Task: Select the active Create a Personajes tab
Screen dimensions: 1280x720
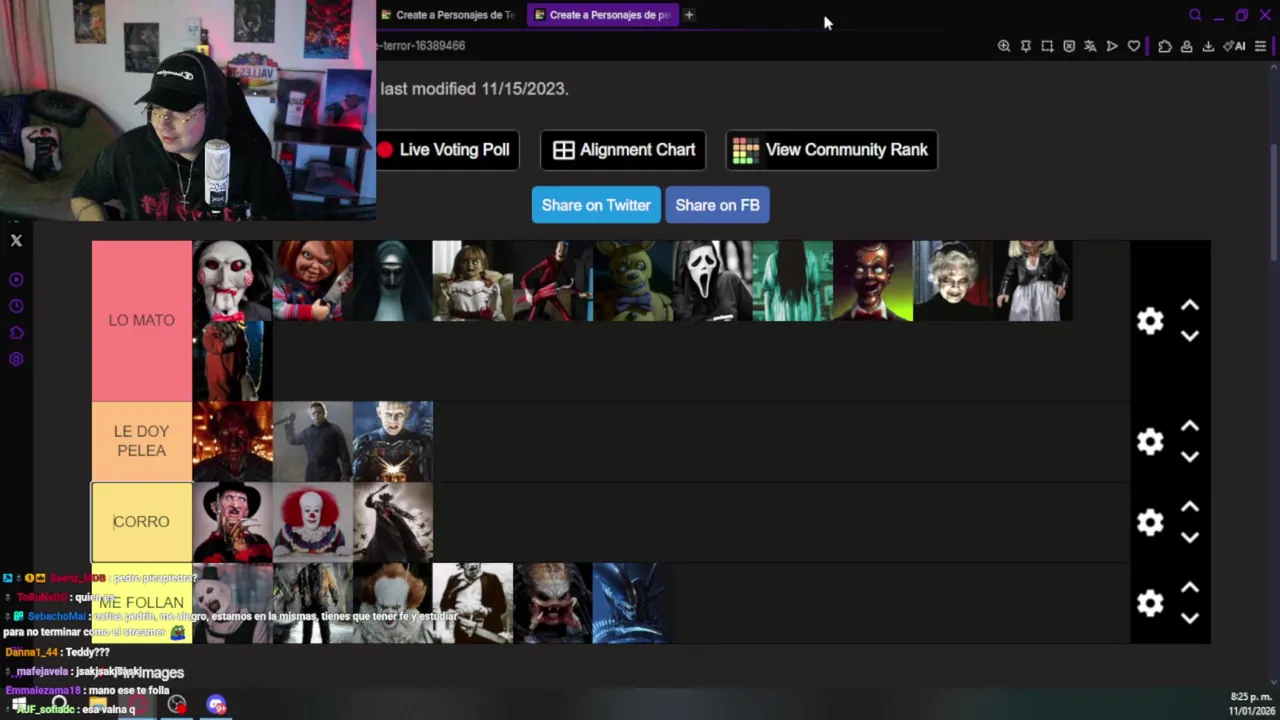Action: click(603, 15)
